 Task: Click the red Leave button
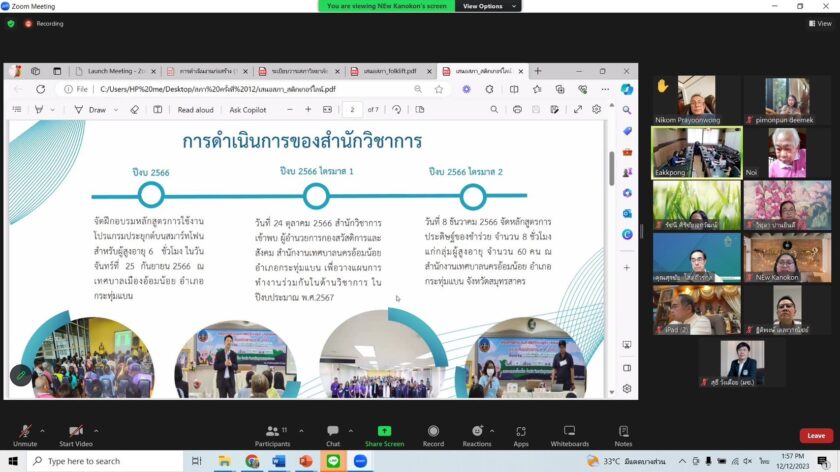pos(816,436)
